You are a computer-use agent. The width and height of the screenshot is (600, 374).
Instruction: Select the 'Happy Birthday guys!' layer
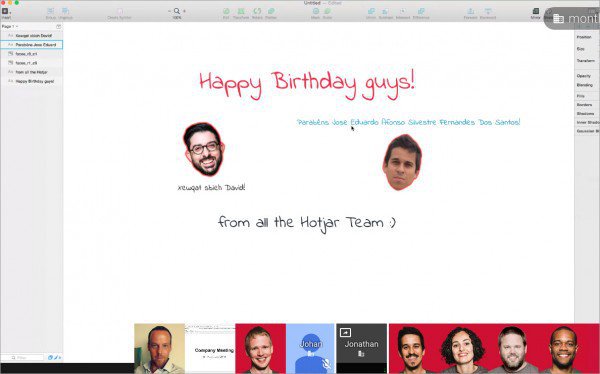click(x=31, y=81)
